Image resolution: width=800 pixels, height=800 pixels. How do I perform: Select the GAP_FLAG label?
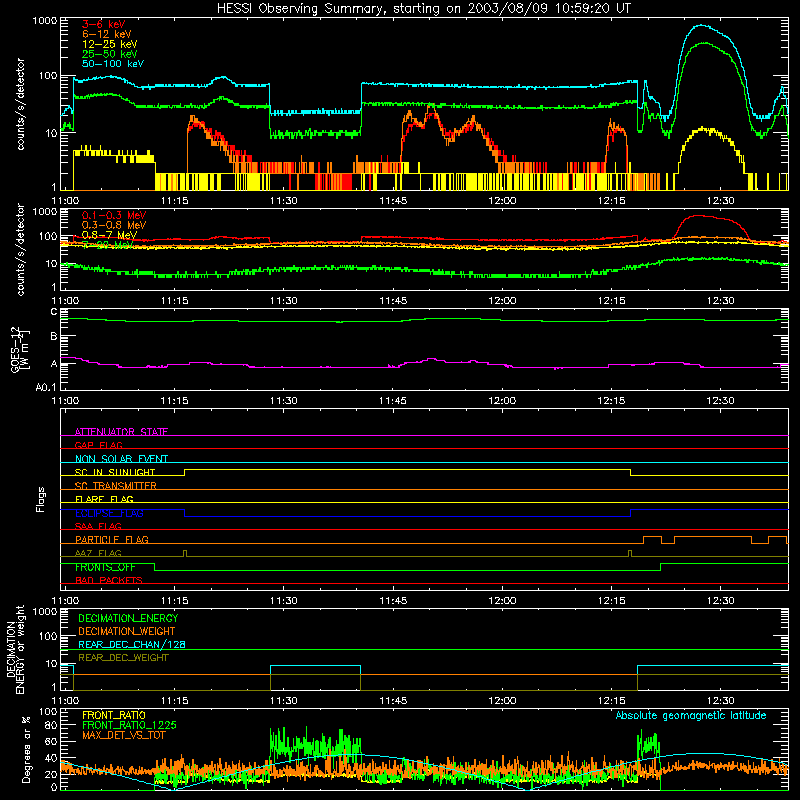click(x=98, y=445)
